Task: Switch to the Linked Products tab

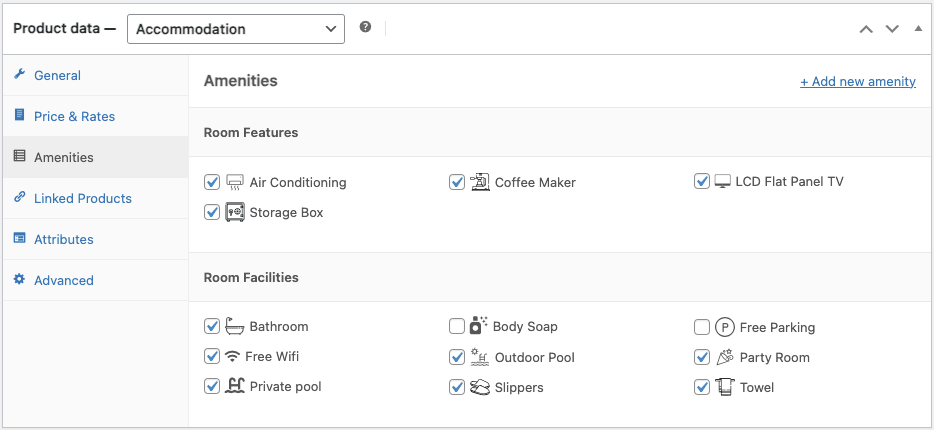Action: 82,198
